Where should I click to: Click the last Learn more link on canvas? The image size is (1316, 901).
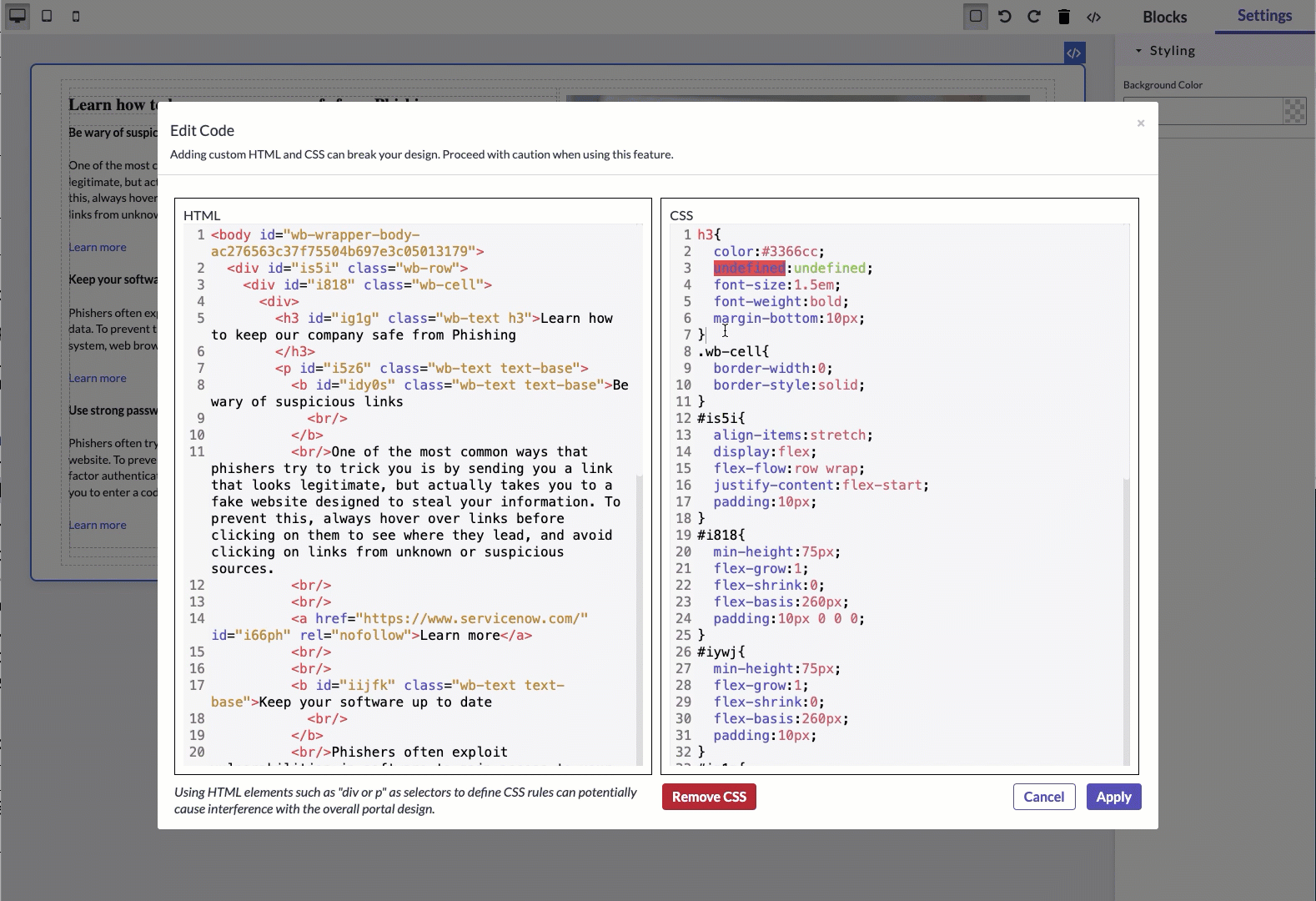point(98,525)
